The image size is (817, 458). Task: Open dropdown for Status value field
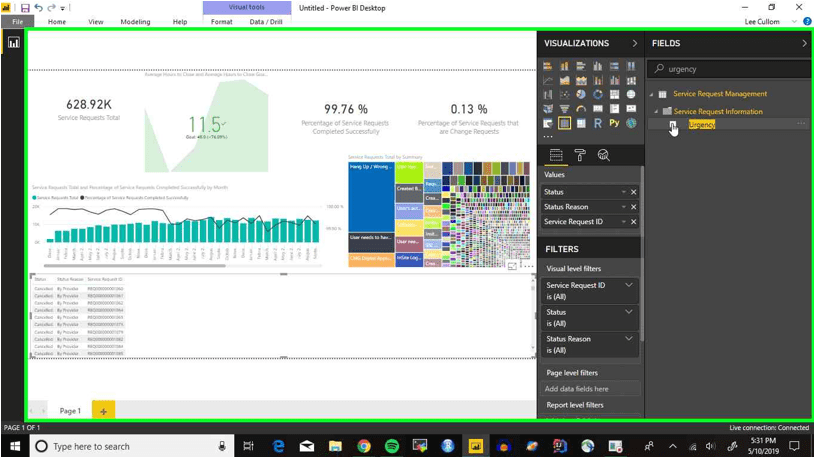coord(623,192)
